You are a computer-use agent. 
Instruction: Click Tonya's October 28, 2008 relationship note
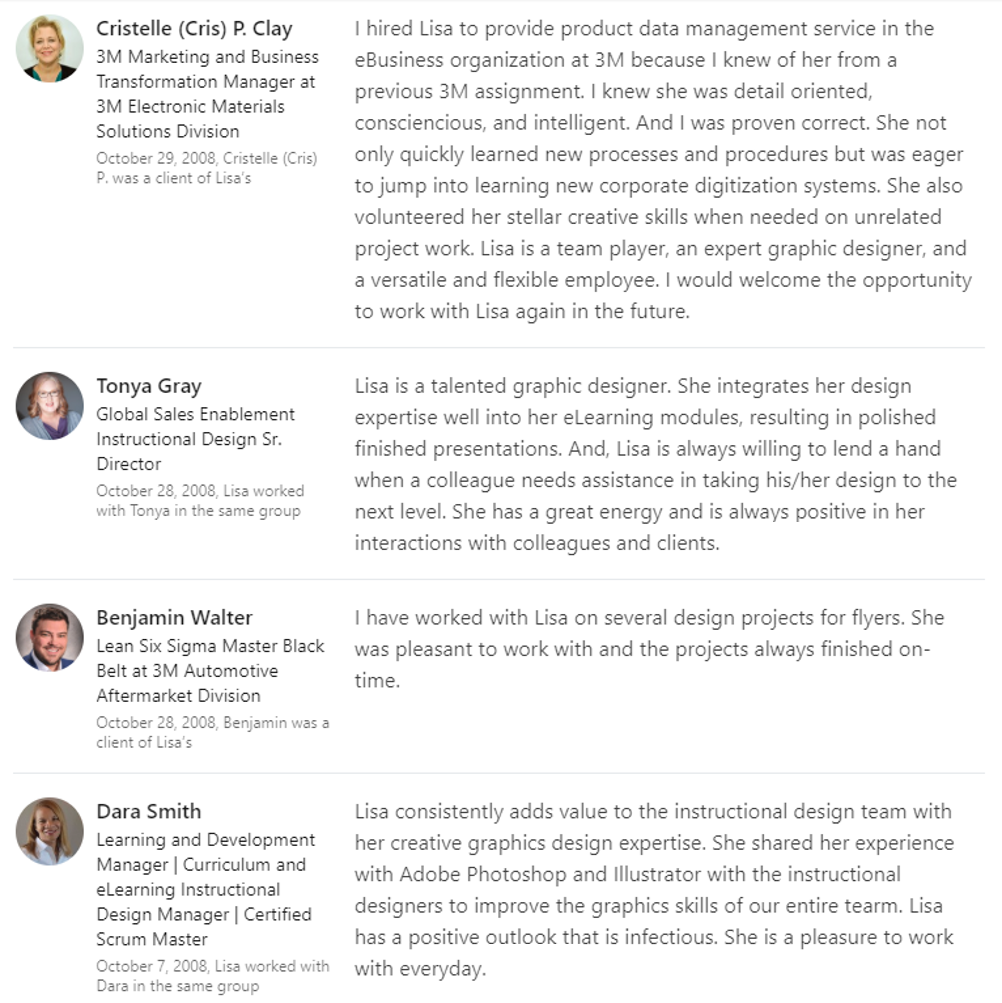(200, 500)
